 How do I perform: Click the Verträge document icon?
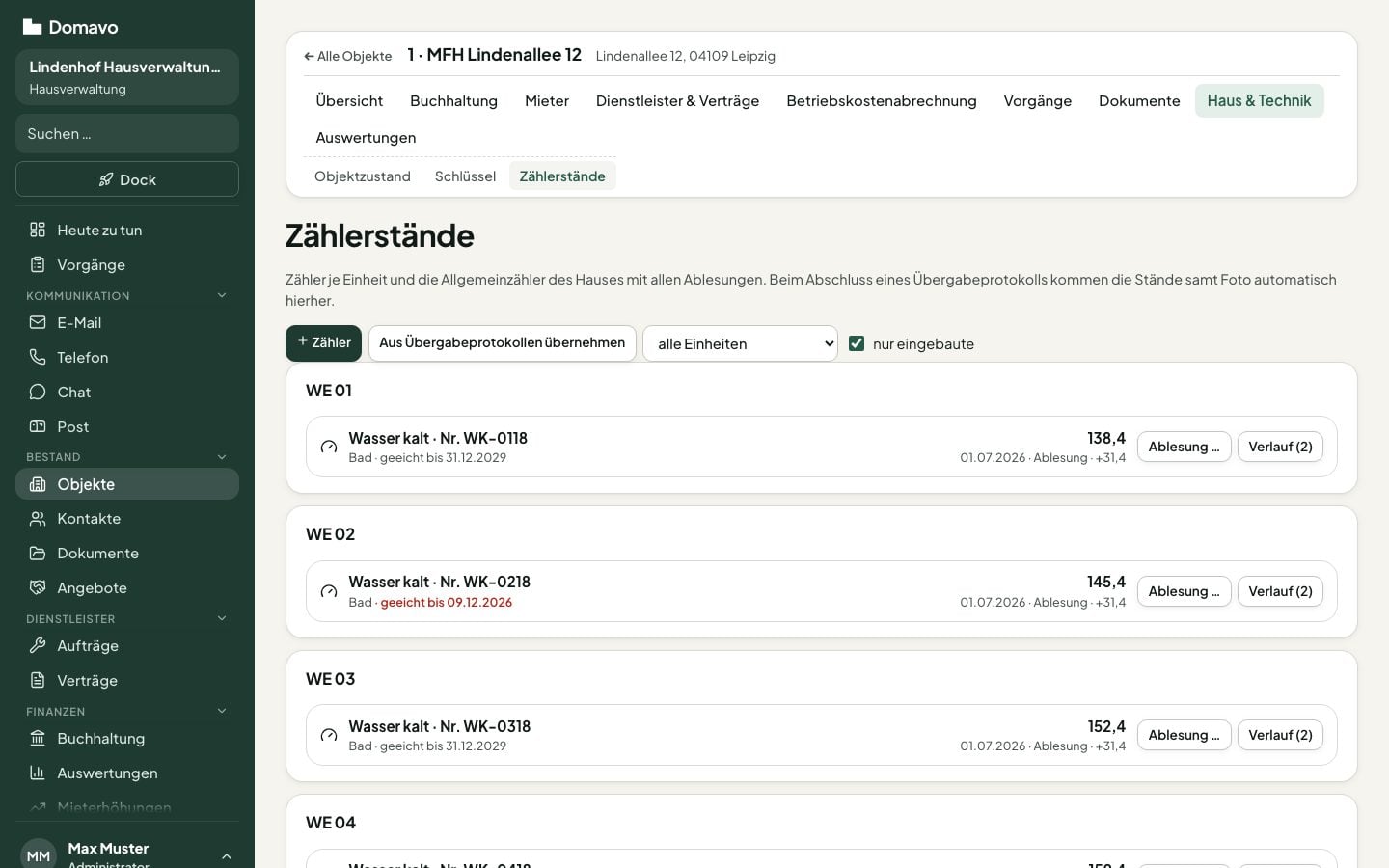click(x=38, y=680)
